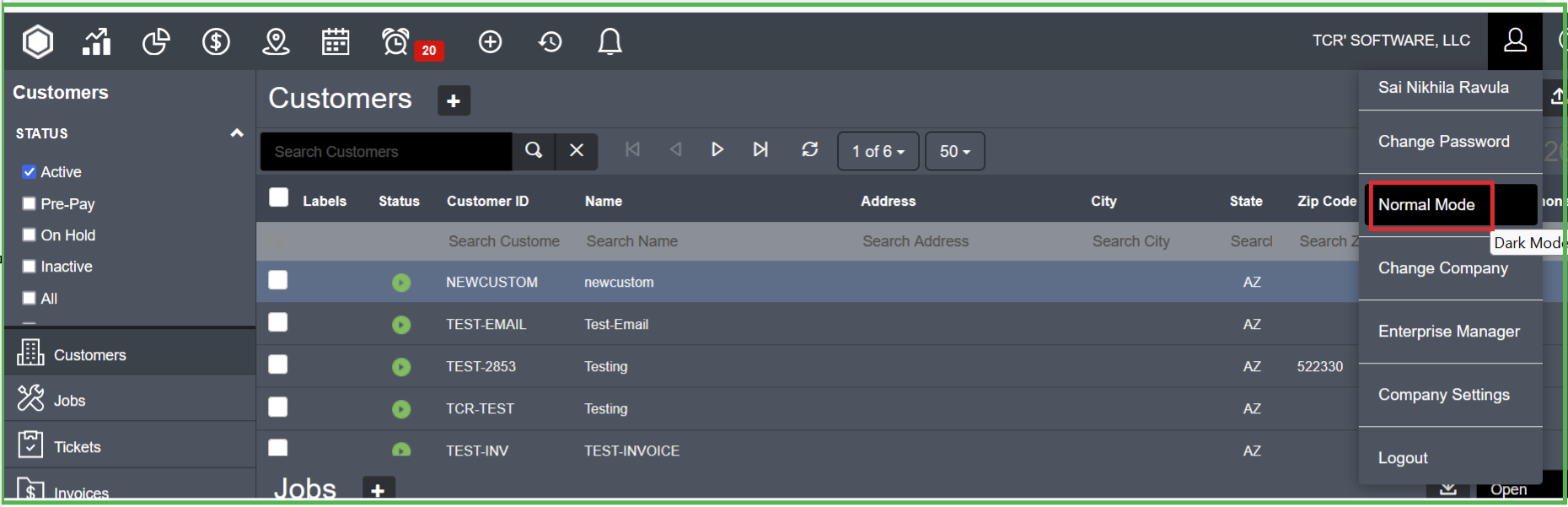Click the map location pin icon
Image resolution: width=1568 pixels, height=507 pixels.
tap(276, 41)
